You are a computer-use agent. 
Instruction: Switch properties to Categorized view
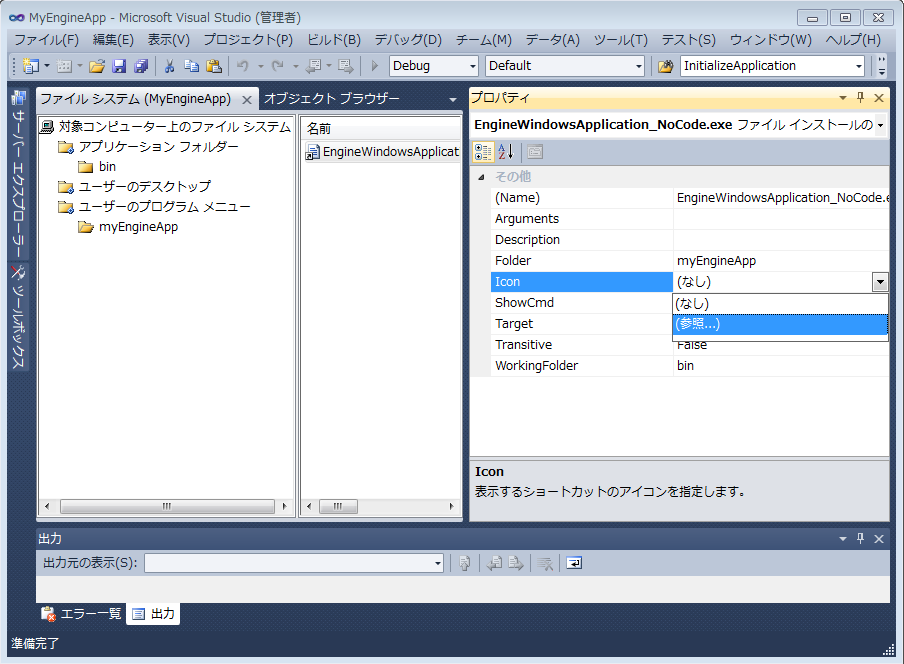483,152
